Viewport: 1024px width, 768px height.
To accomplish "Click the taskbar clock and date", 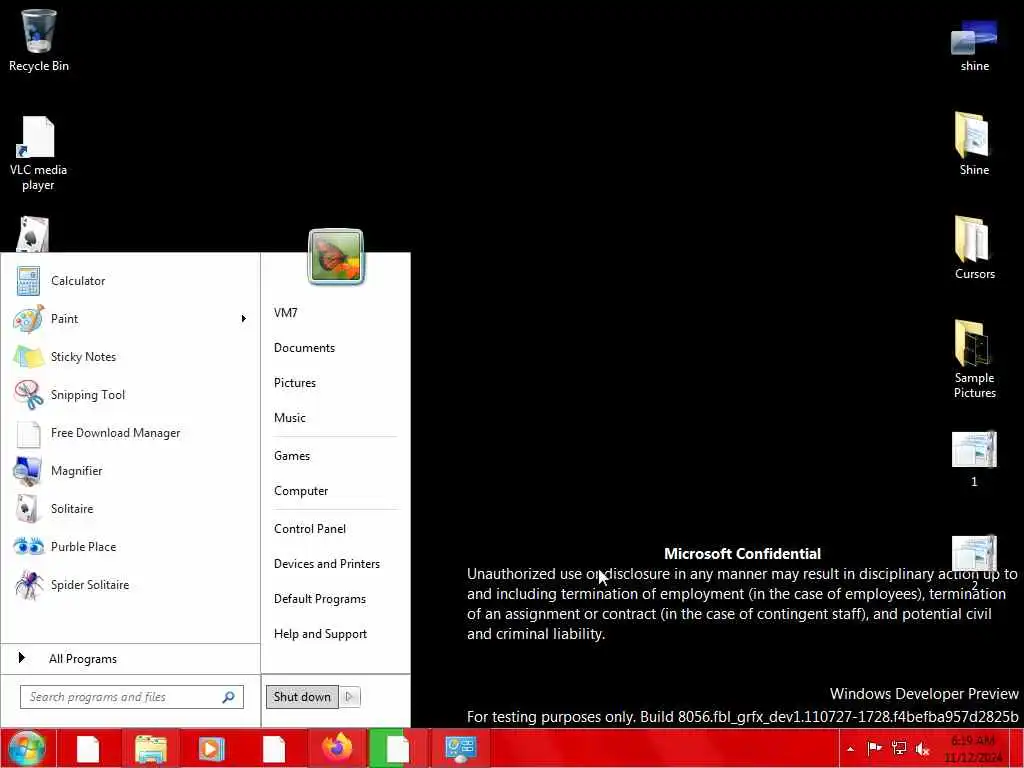I will 972,749.
